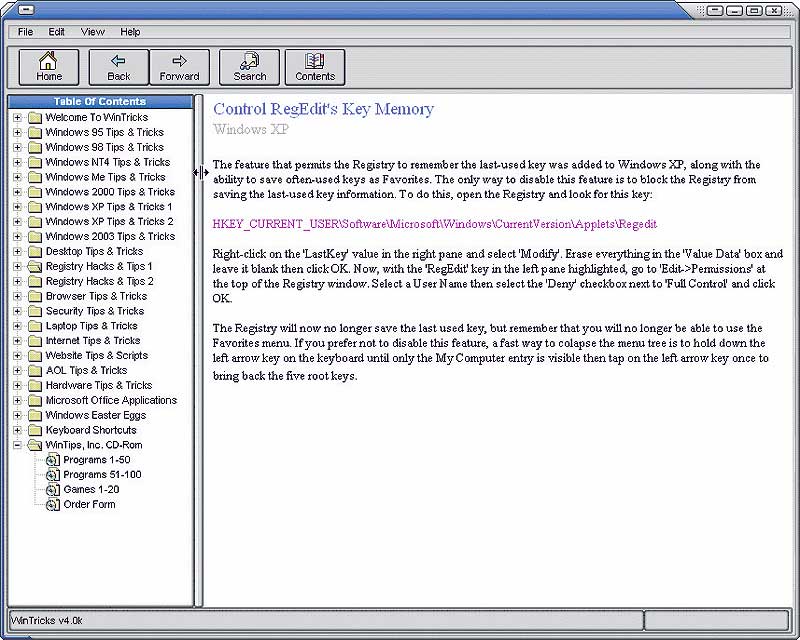Click the page icon beside Games 1-20
800x640 pixels.
[53, 489]
